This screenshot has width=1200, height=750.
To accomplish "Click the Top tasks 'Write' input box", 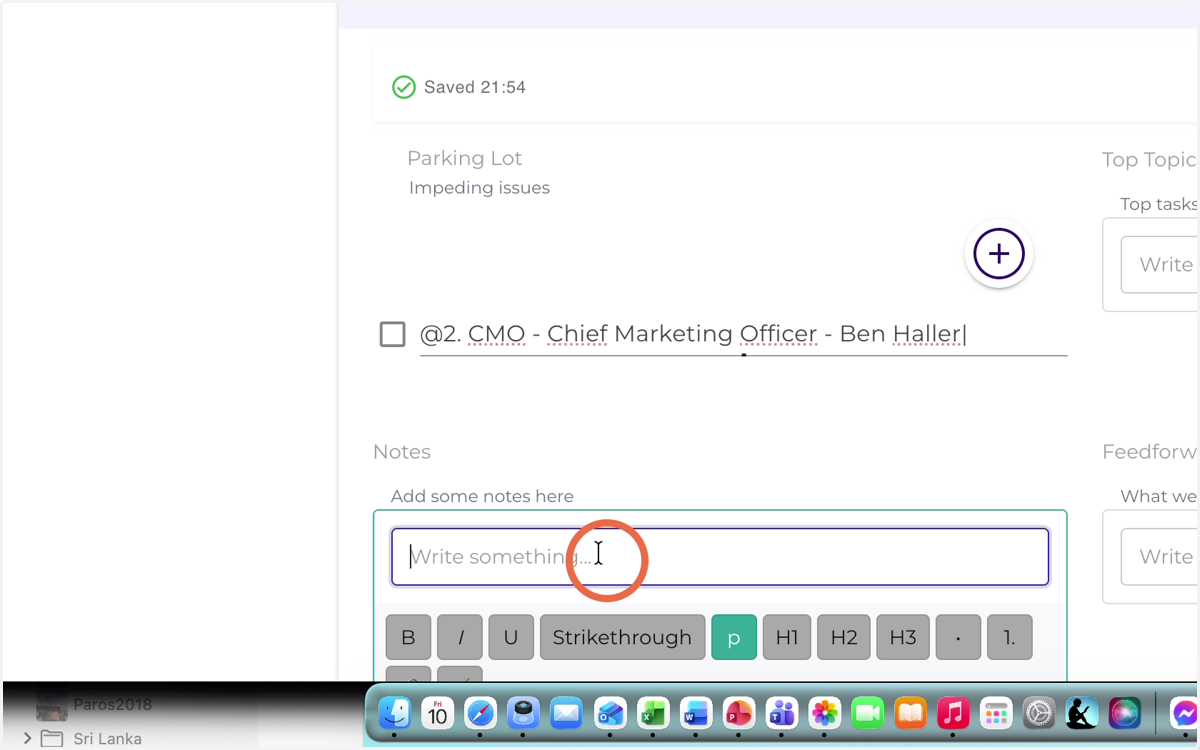I will (x=1160, y=265).
